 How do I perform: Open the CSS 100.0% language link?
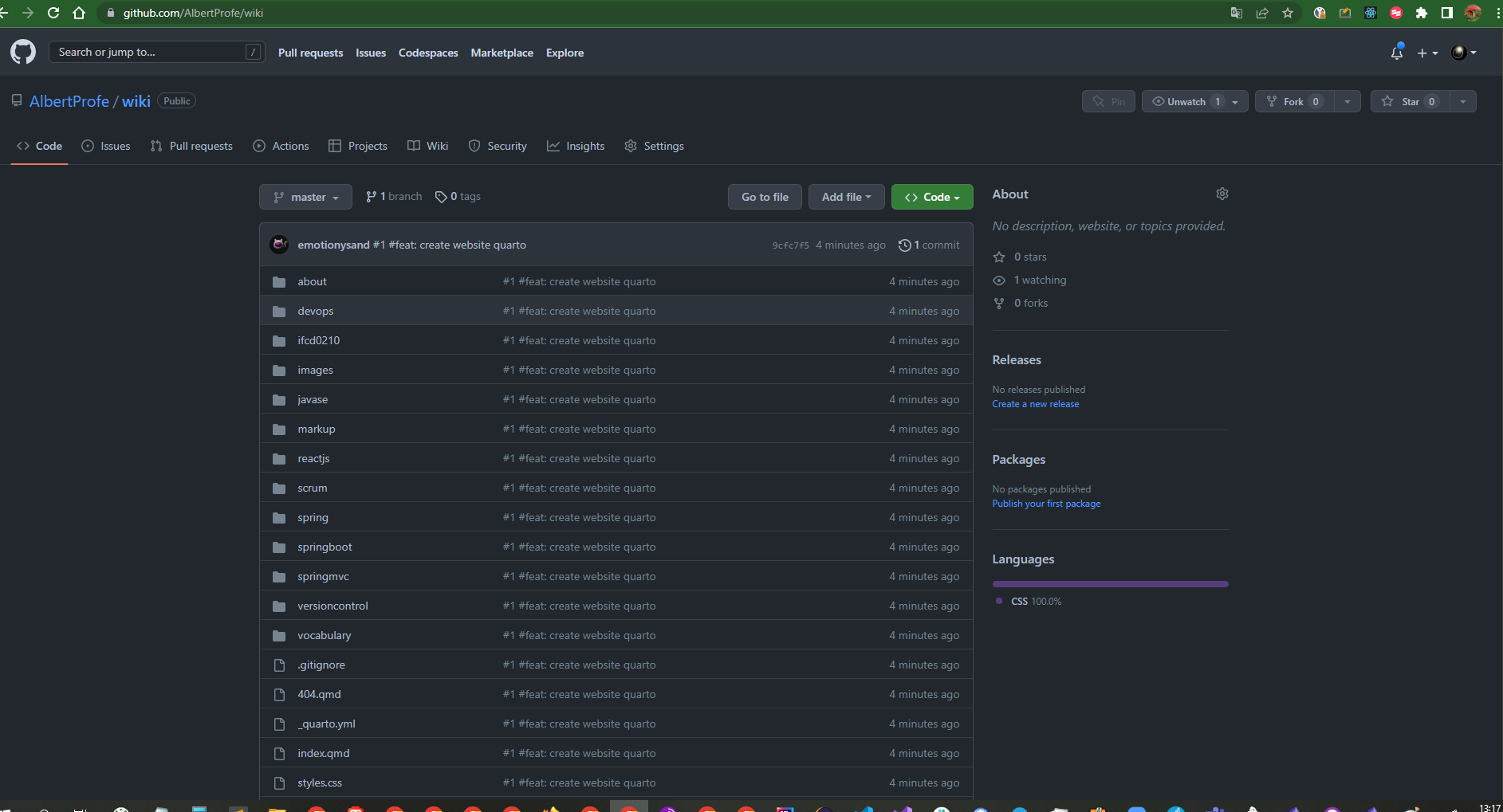1029,602
